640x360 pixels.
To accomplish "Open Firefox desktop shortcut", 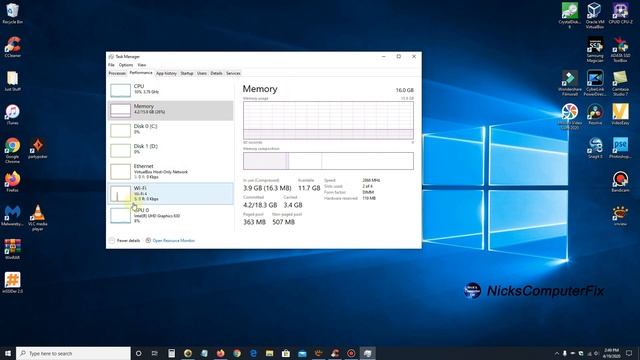I will click(12, 182).
